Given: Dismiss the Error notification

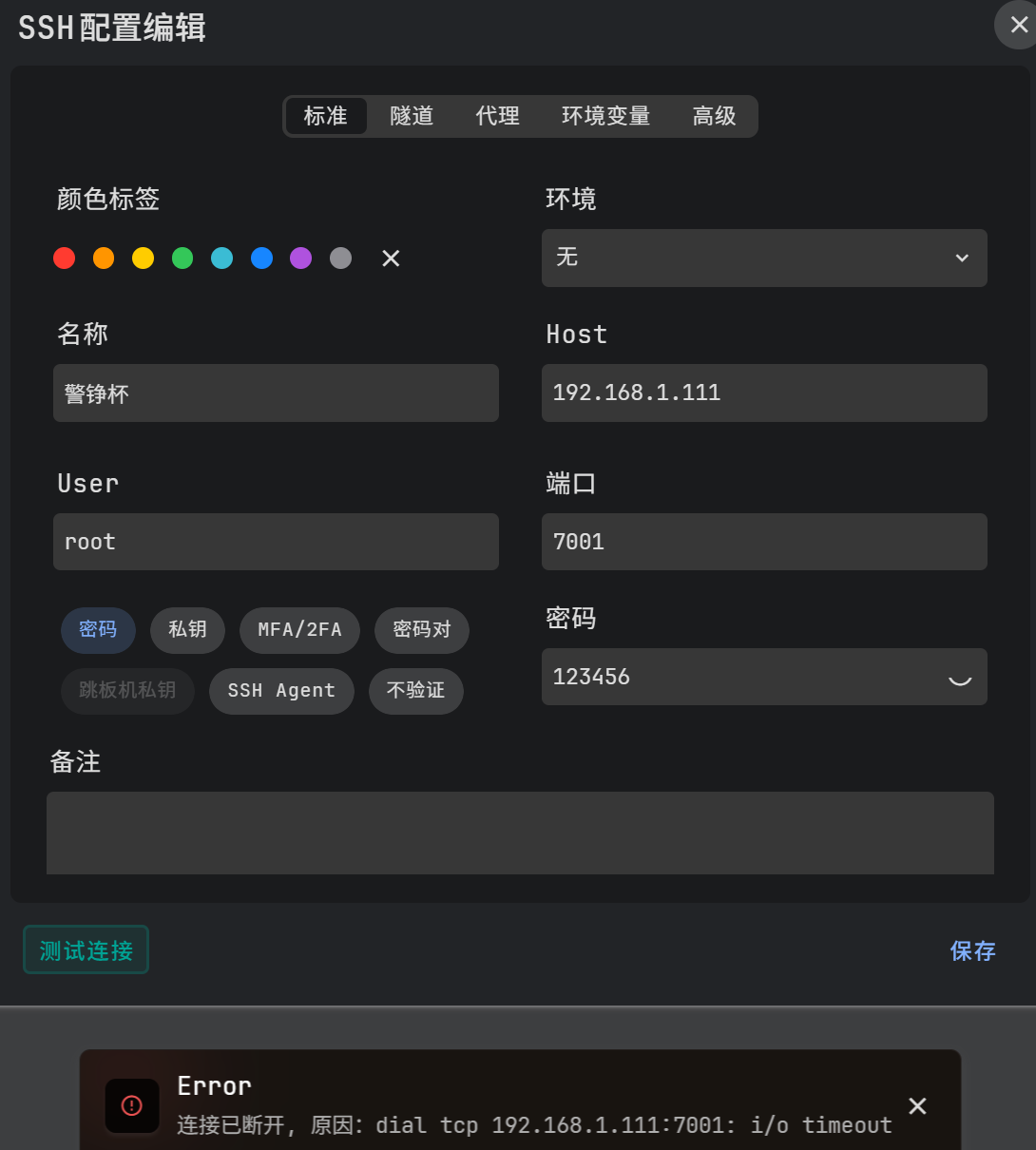Looking at the screenshot, I should coord(917,1105).
